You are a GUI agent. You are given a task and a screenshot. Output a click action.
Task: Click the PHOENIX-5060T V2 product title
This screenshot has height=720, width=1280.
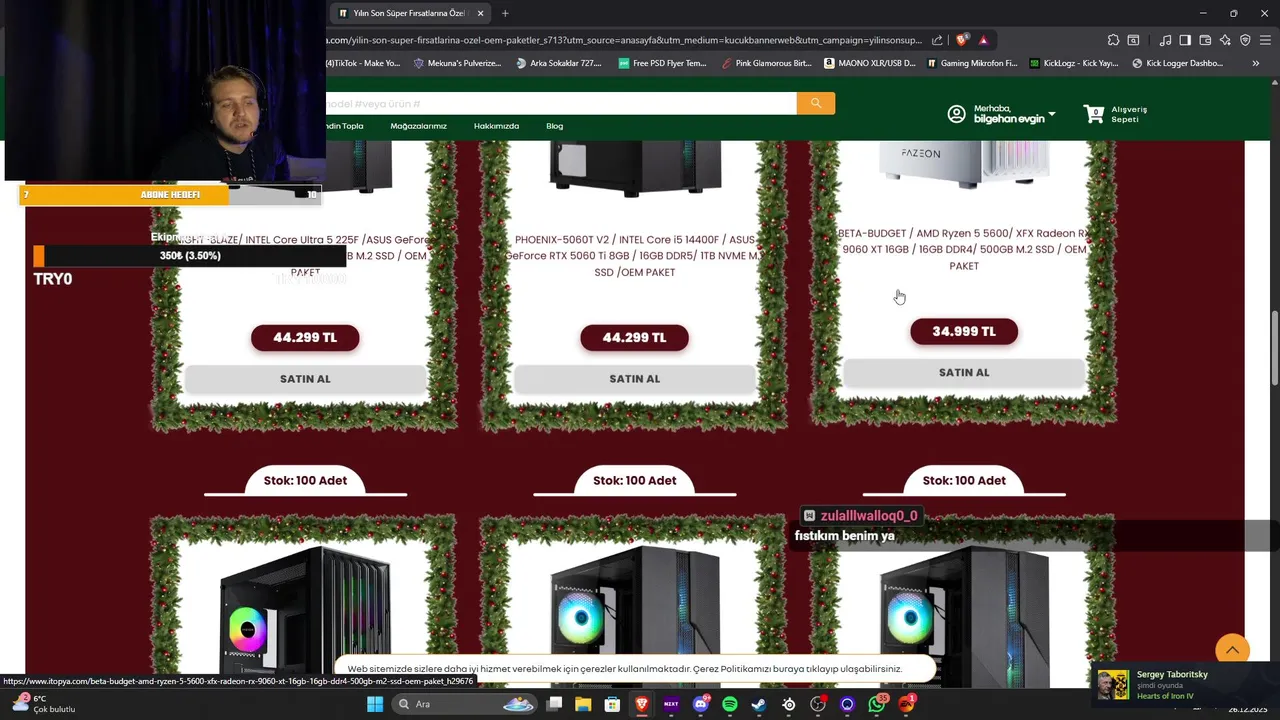point(634,256)
